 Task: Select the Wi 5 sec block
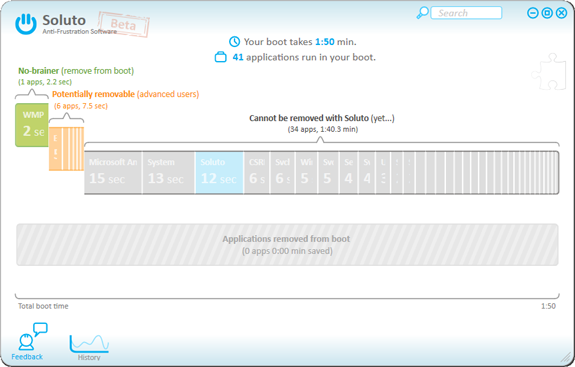pos(307,172)
